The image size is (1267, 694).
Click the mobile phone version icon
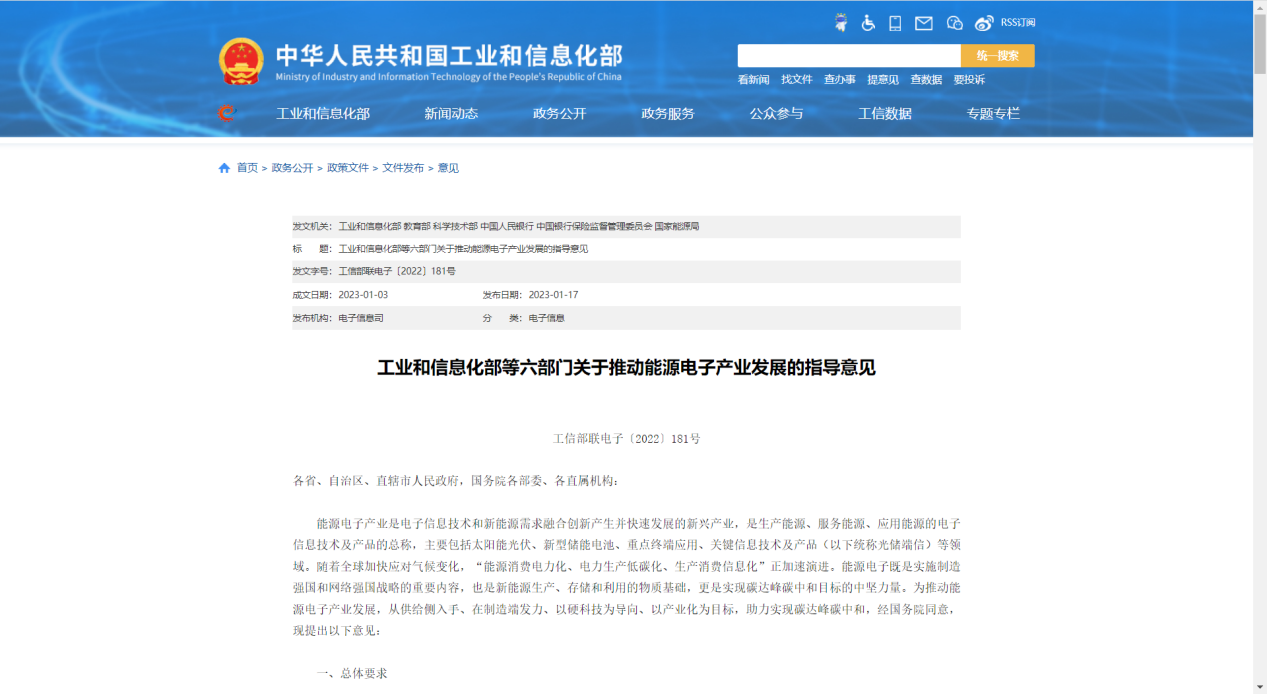[895, 23]
